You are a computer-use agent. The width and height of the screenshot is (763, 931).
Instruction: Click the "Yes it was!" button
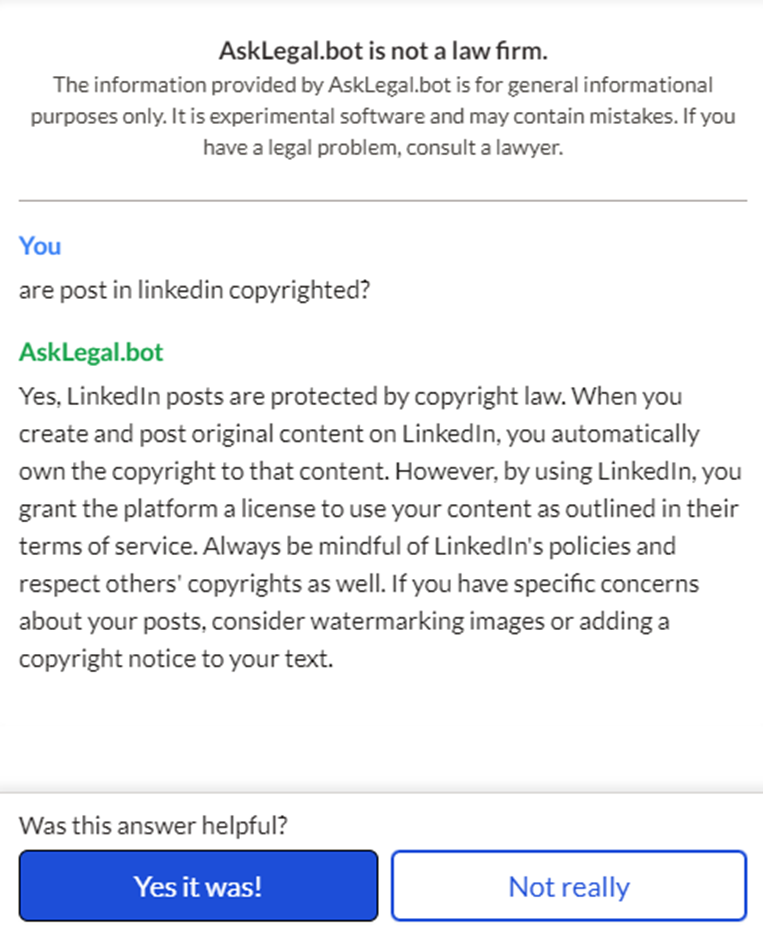click(198, 886)
